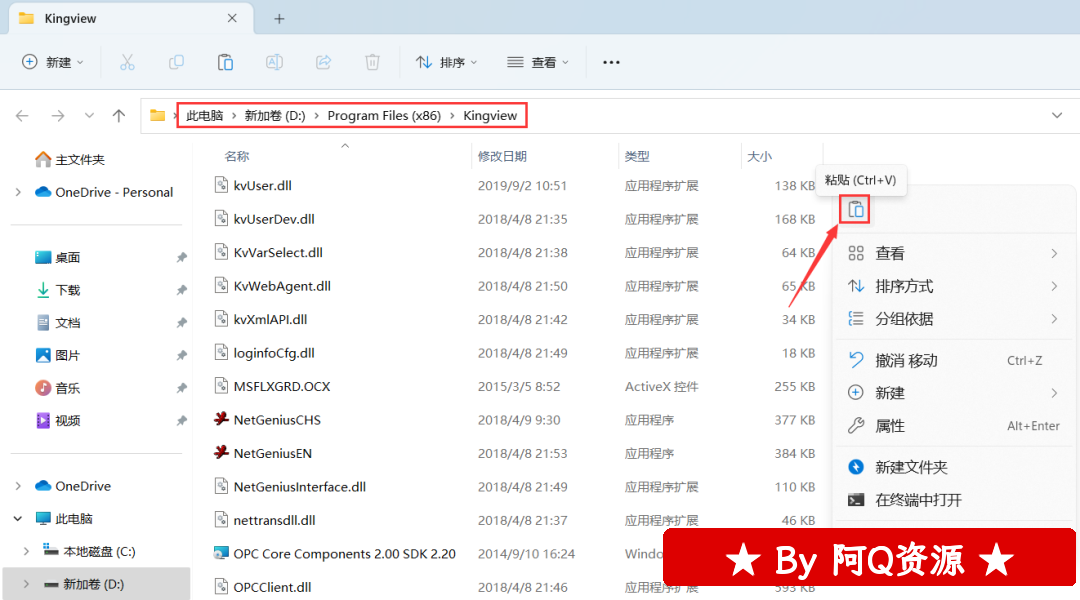Open the 排序 sort dropdown in toolbar

(446, 63)
